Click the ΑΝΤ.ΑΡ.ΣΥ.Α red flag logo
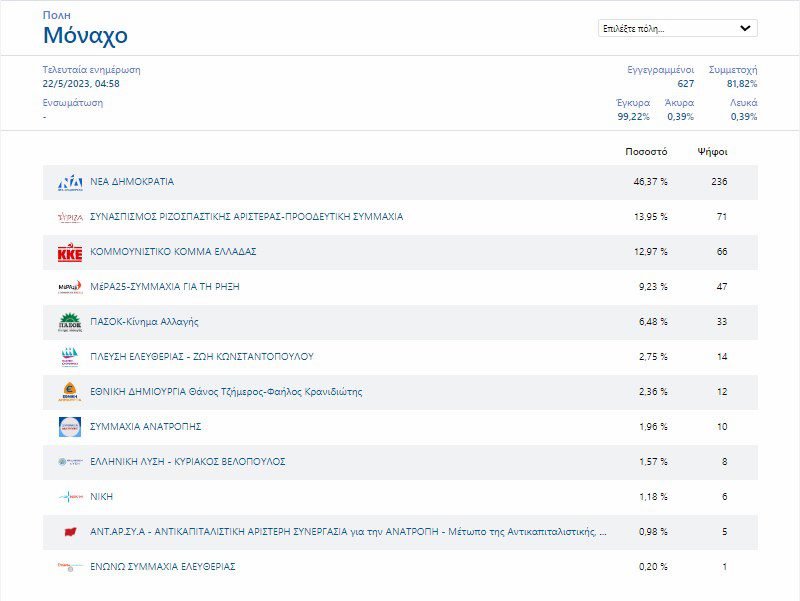This screenshot has width=800, height=601. [70, 532]
